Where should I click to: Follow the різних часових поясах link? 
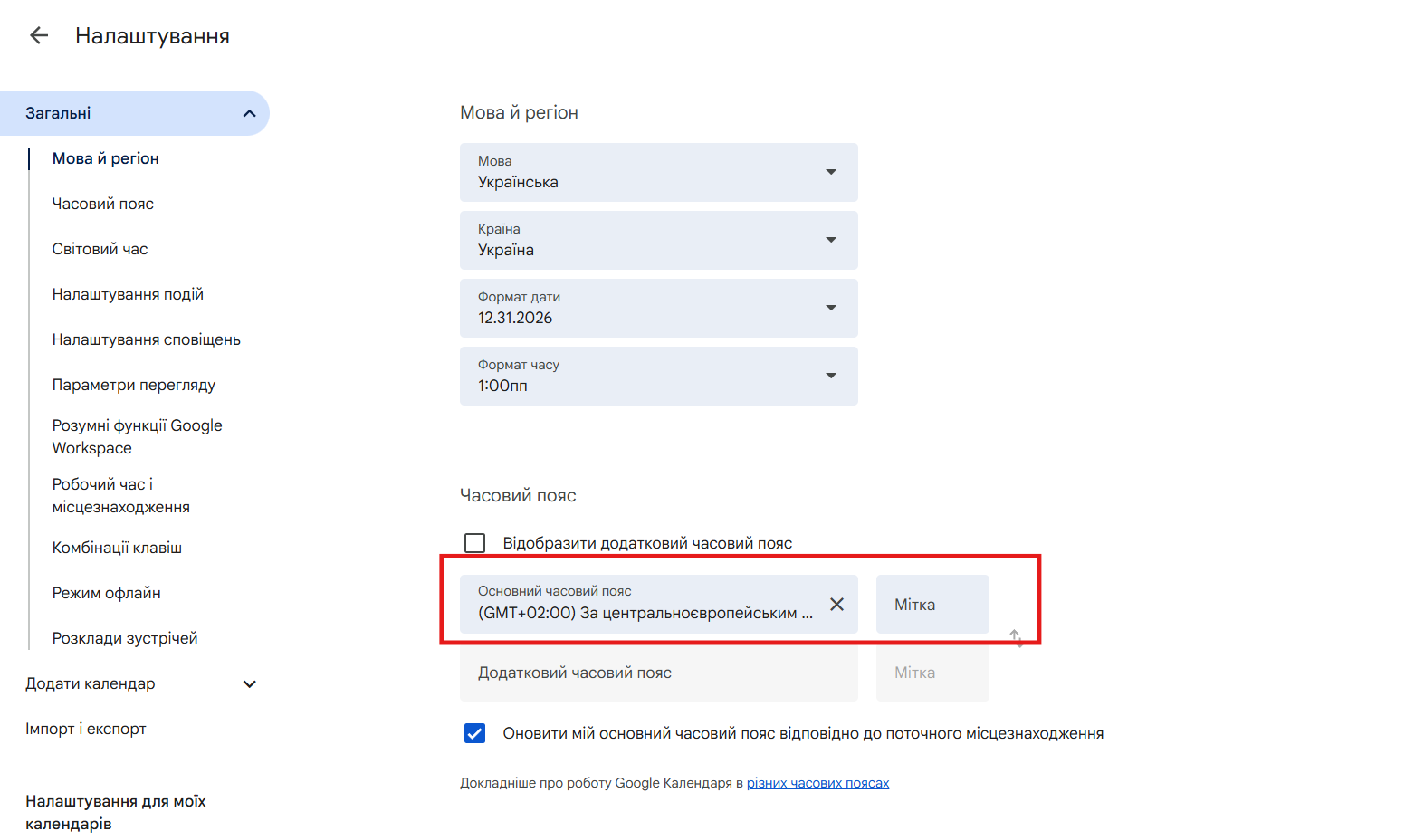pyautogui.click(x=817, y=783)
